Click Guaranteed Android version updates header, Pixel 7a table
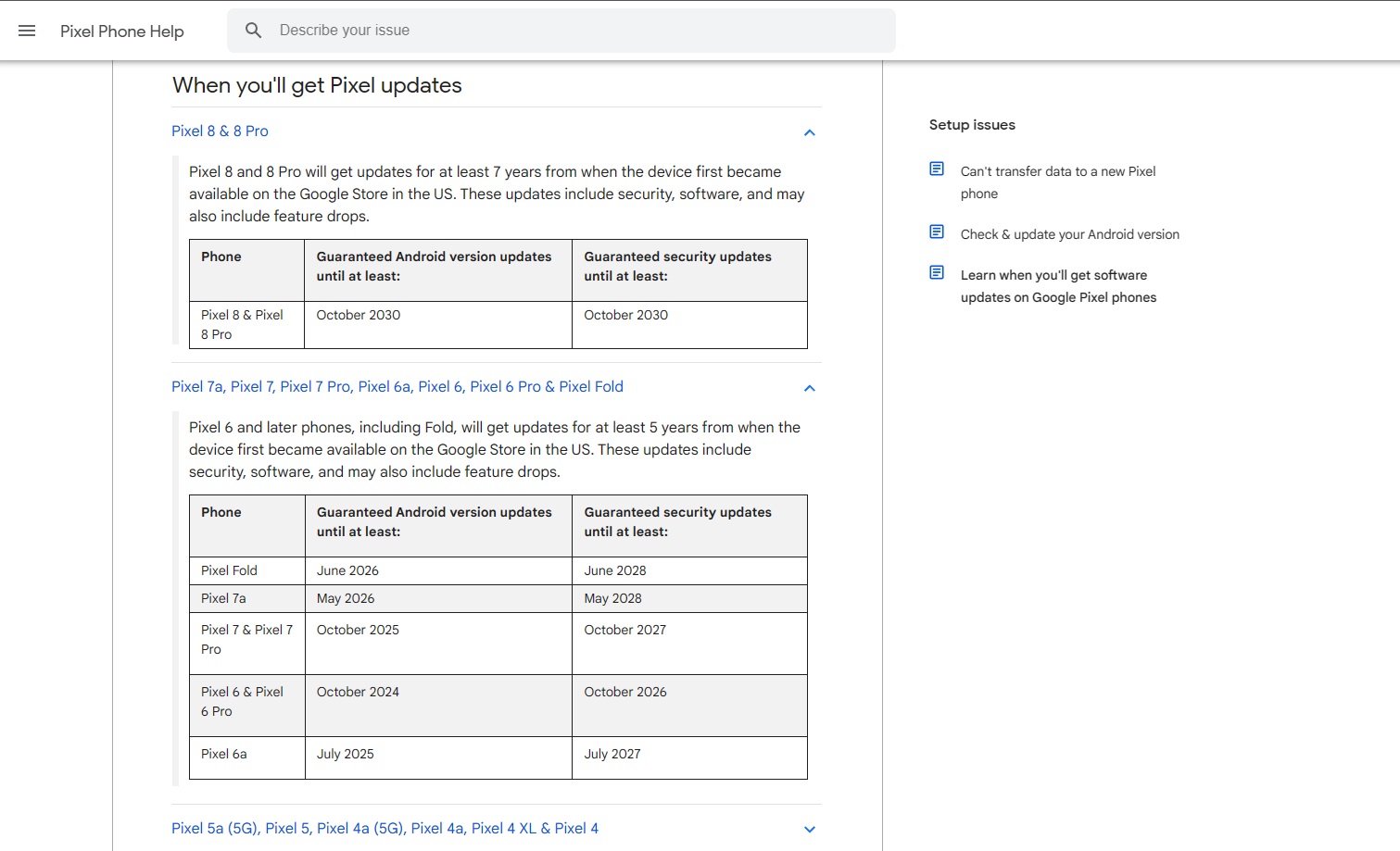 pos(438,526)
